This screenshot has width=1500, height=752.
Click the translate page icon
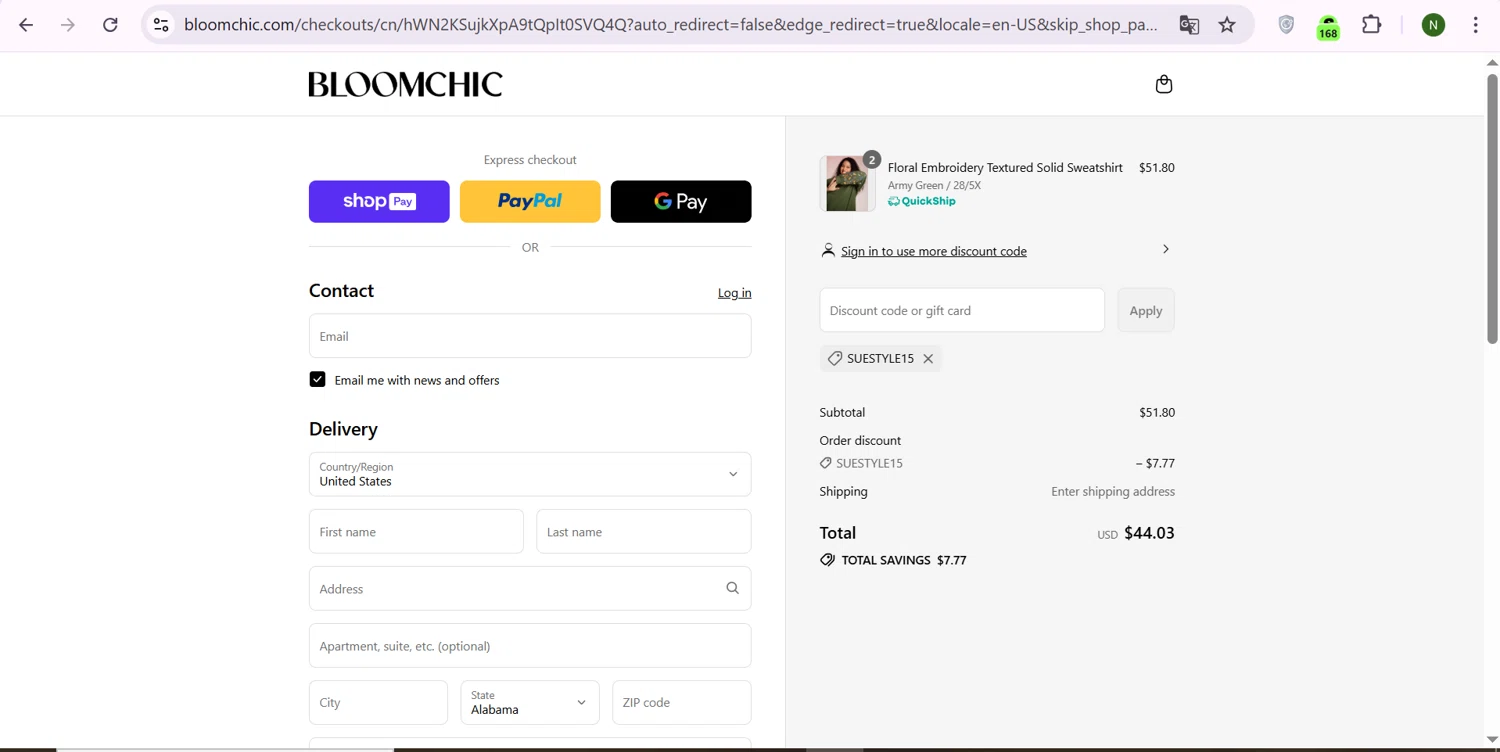[x=1189, y=25]
